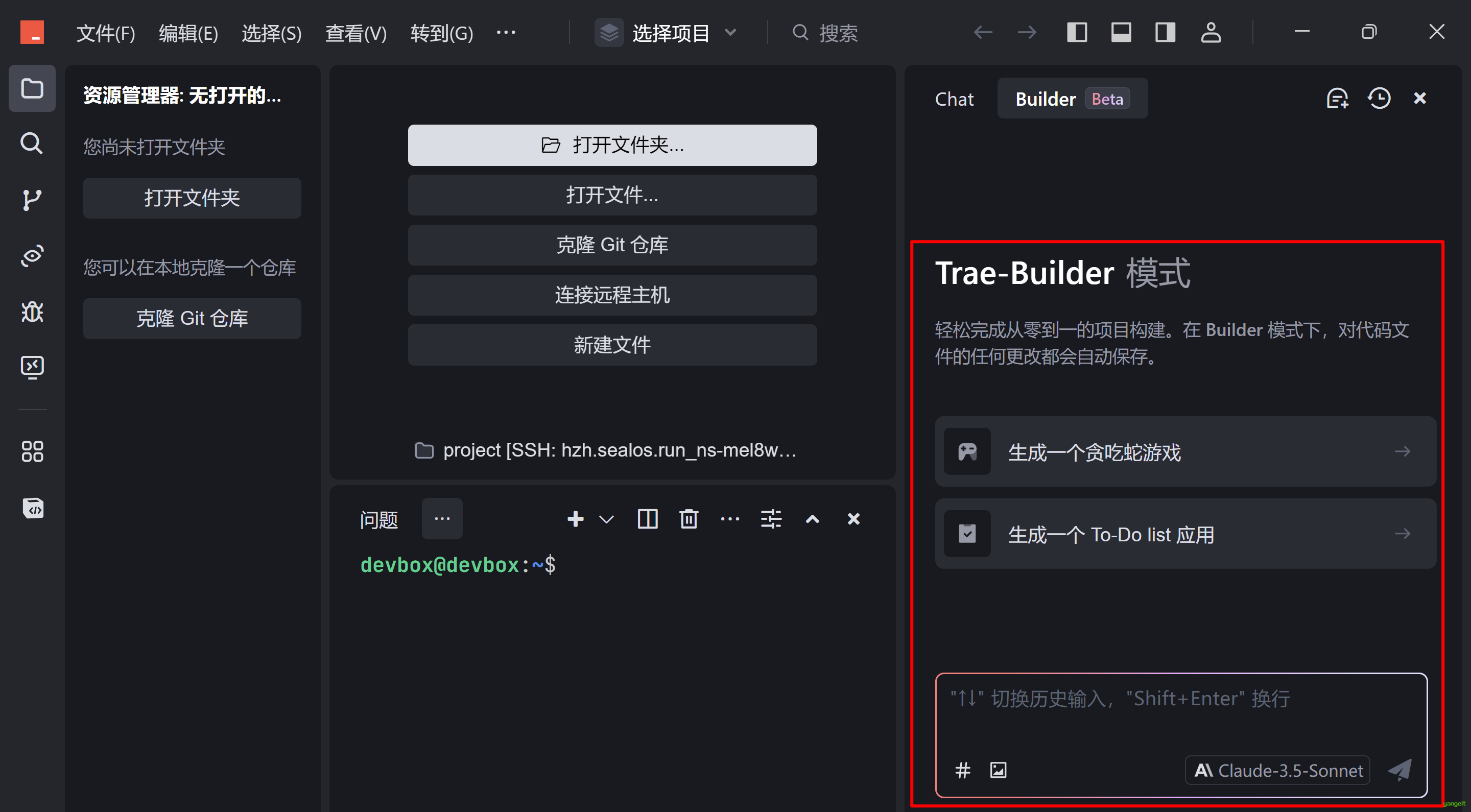Click the center 克隆 Git 仓库 button
This screenshot has width=1471, height=812.
tap(612, 245)
